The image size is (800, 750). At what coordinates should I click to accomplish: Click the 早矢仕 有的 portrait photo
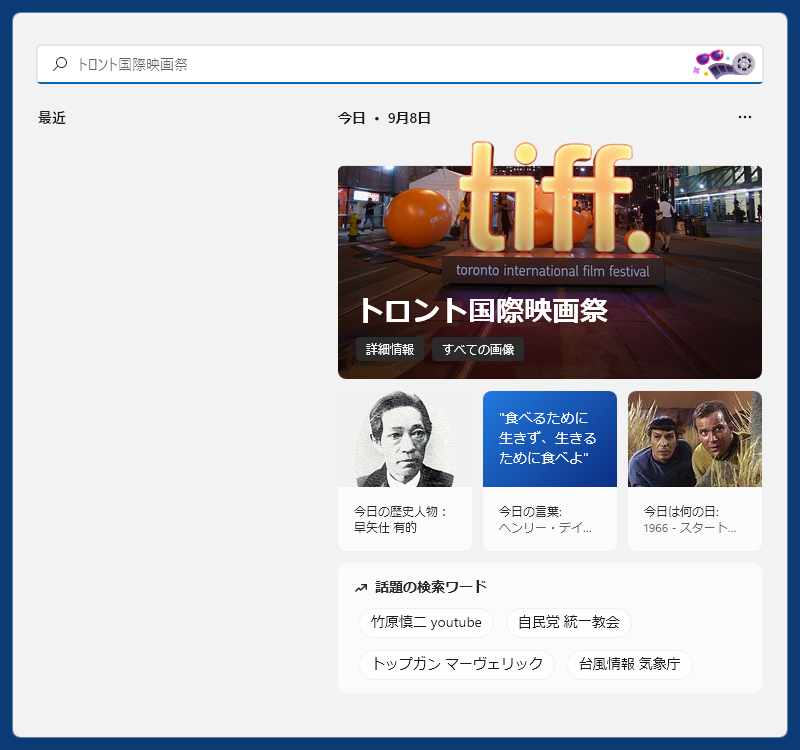point(404,439)
